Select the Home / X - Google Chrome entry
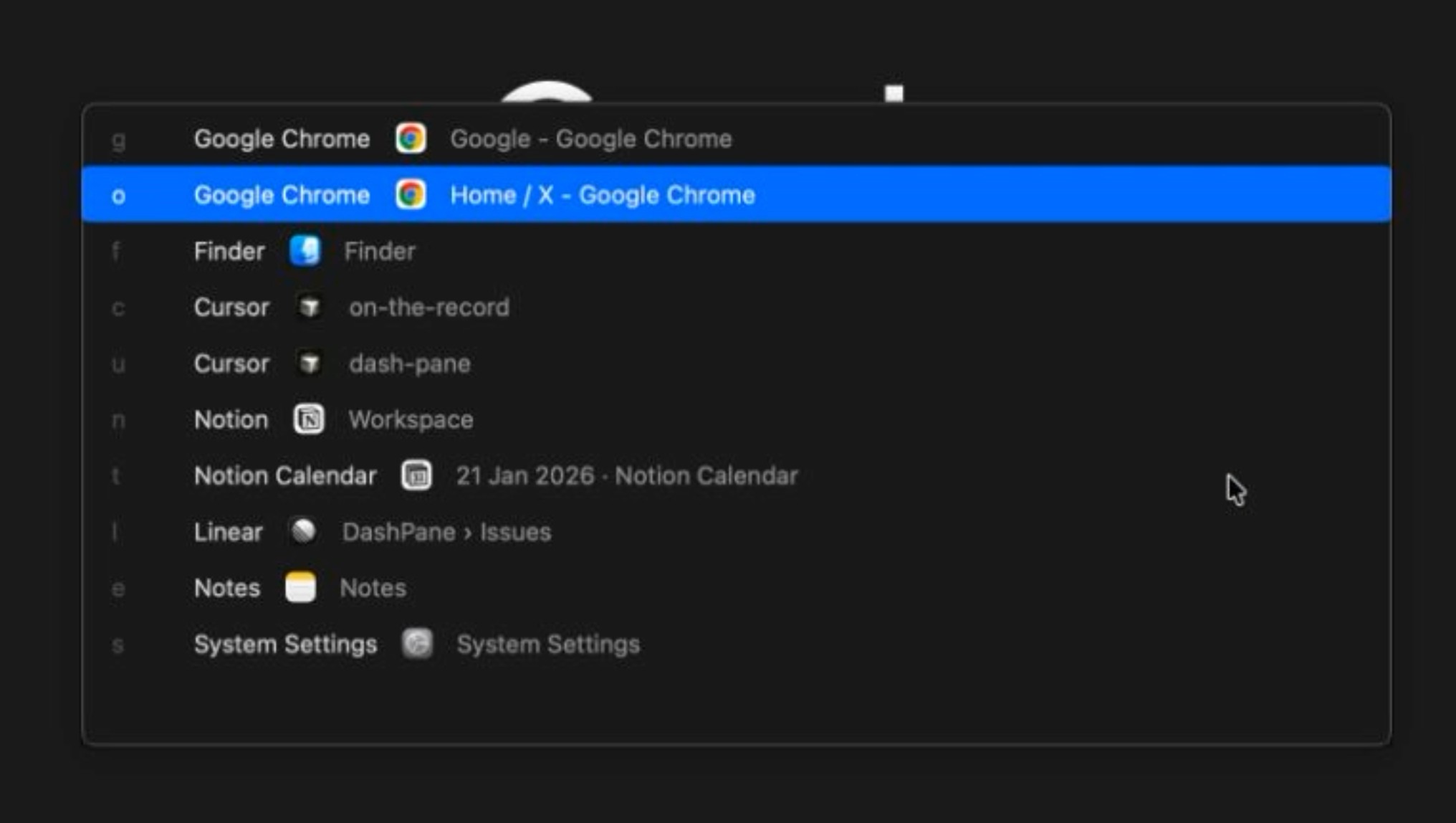This screenshot has height=823, width=1456. [602, 195]
